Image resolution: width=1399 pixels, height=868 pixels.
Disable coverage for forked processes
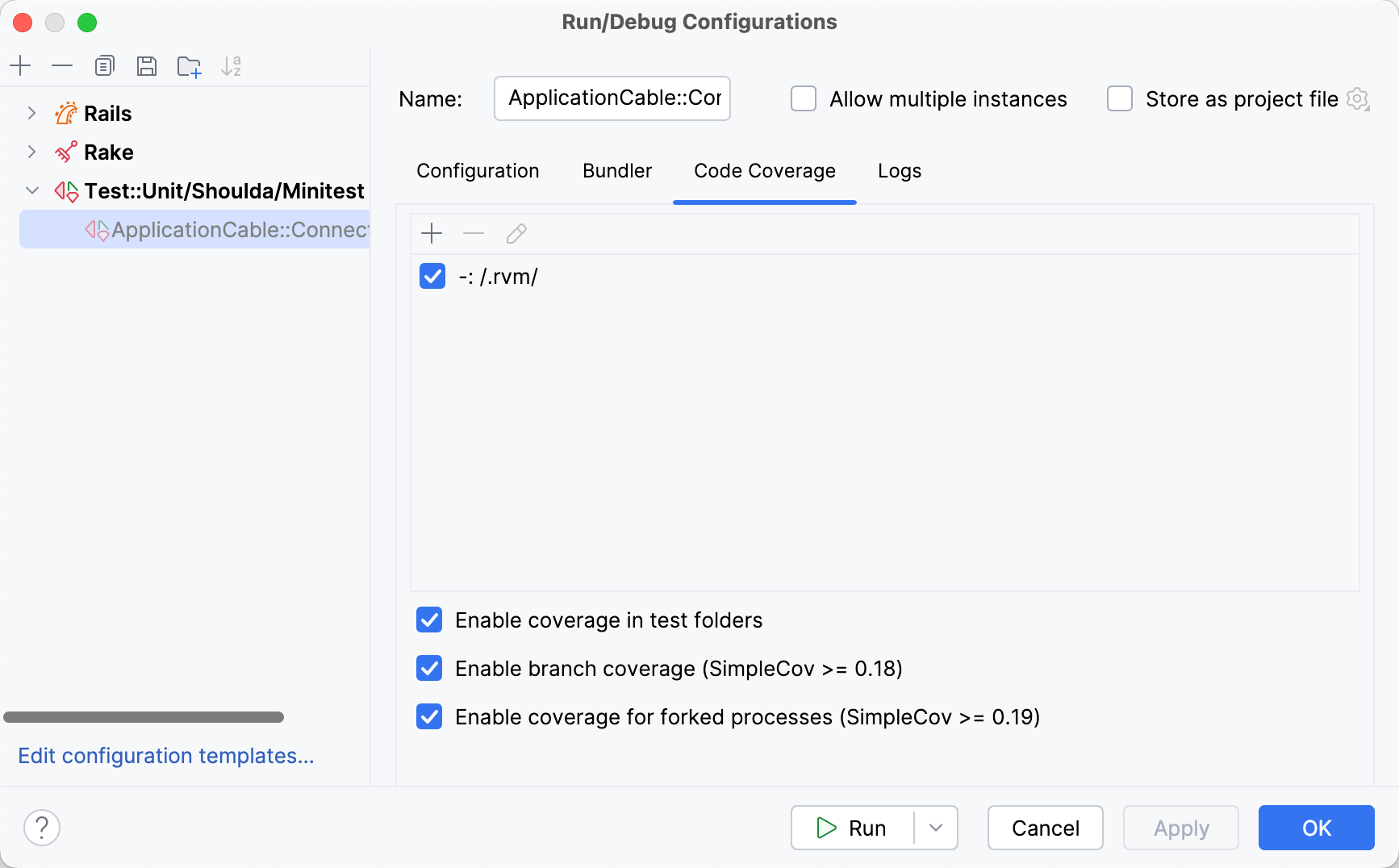click(429, 716)
